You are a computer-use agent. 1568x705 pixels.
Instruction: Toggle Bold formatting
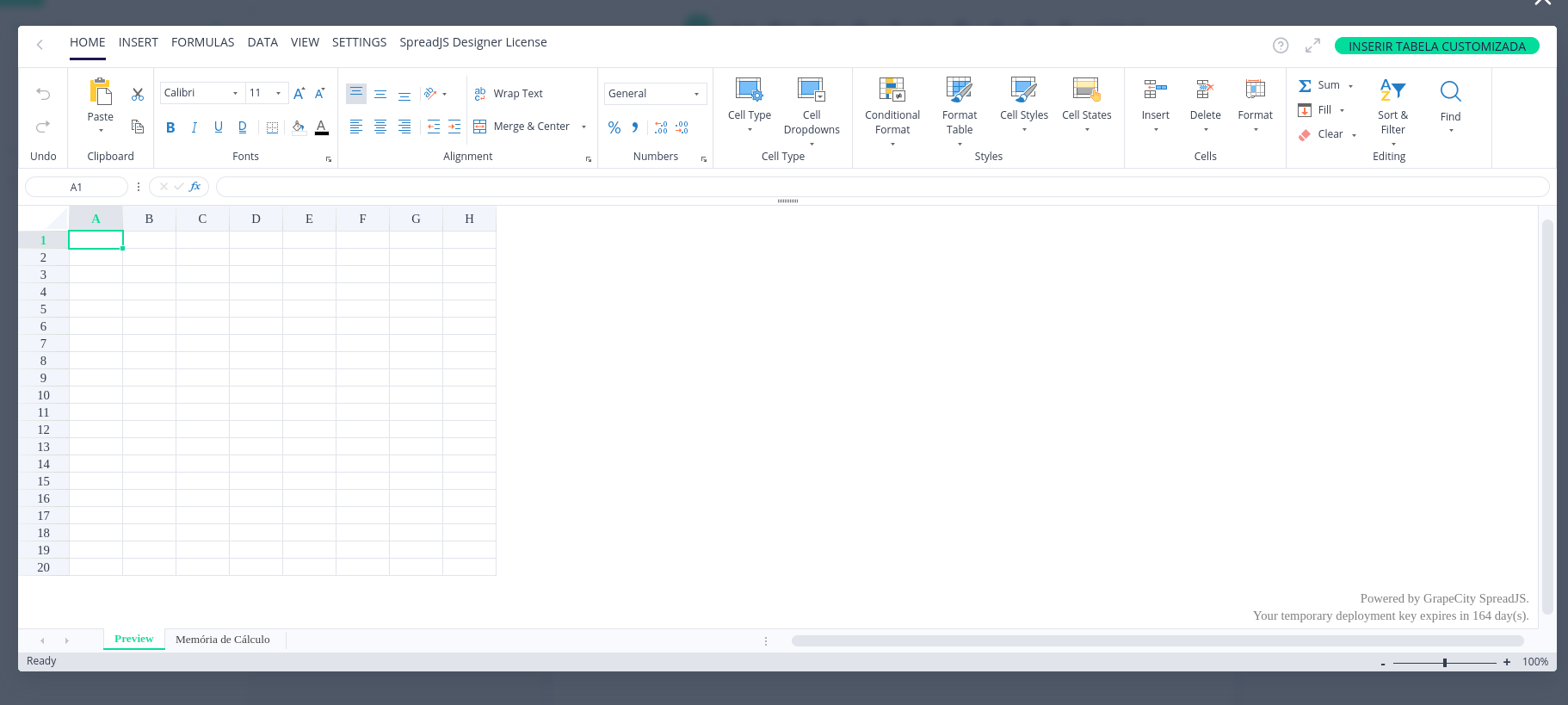pos(170,127)
